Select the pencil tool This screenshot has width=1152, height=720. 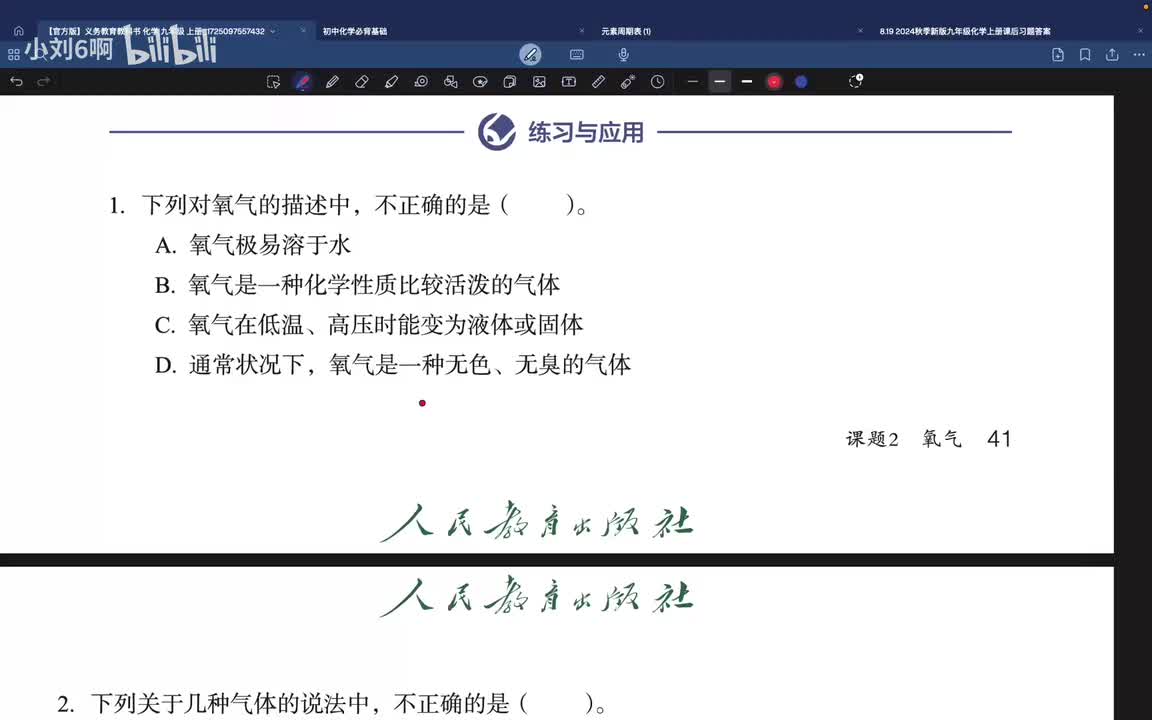[x=332, y=82]
